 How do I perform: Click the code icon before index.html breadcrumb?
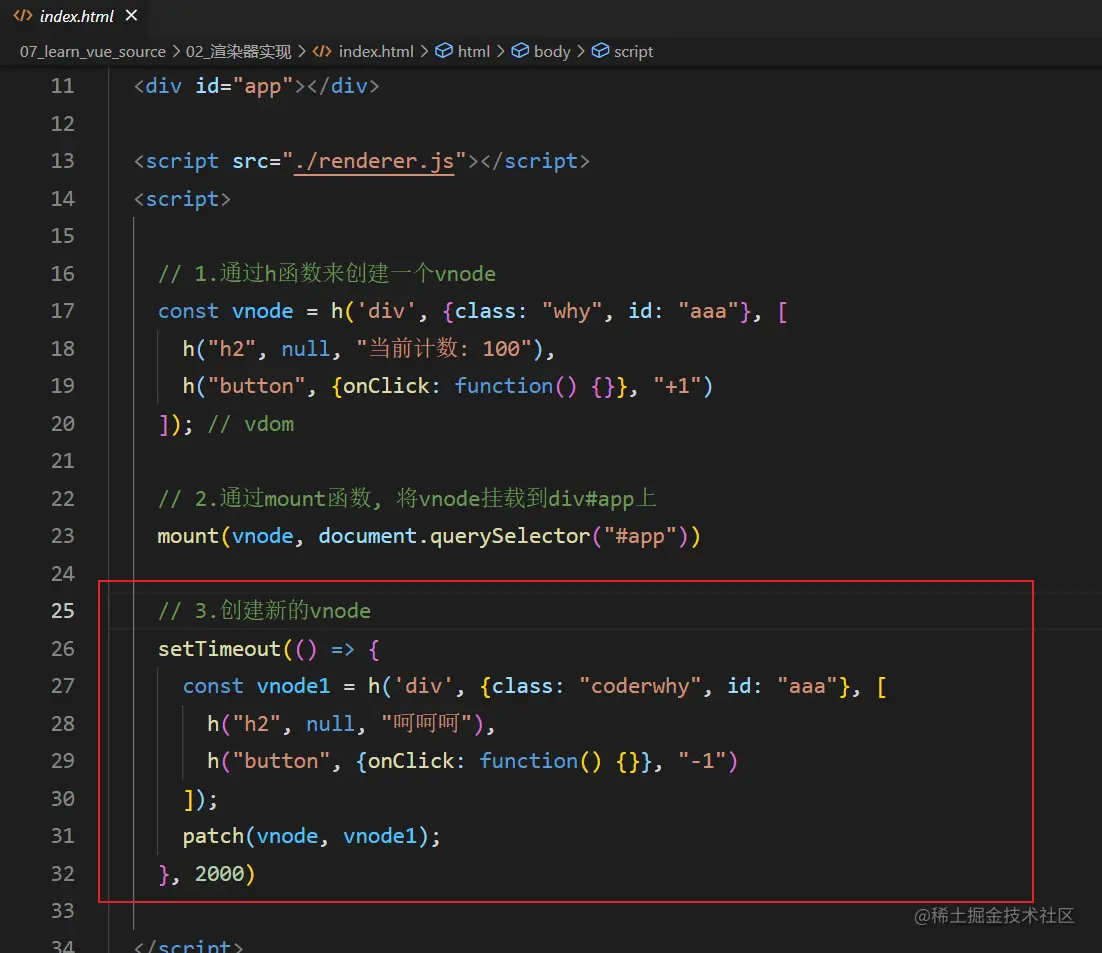[322, 51]
